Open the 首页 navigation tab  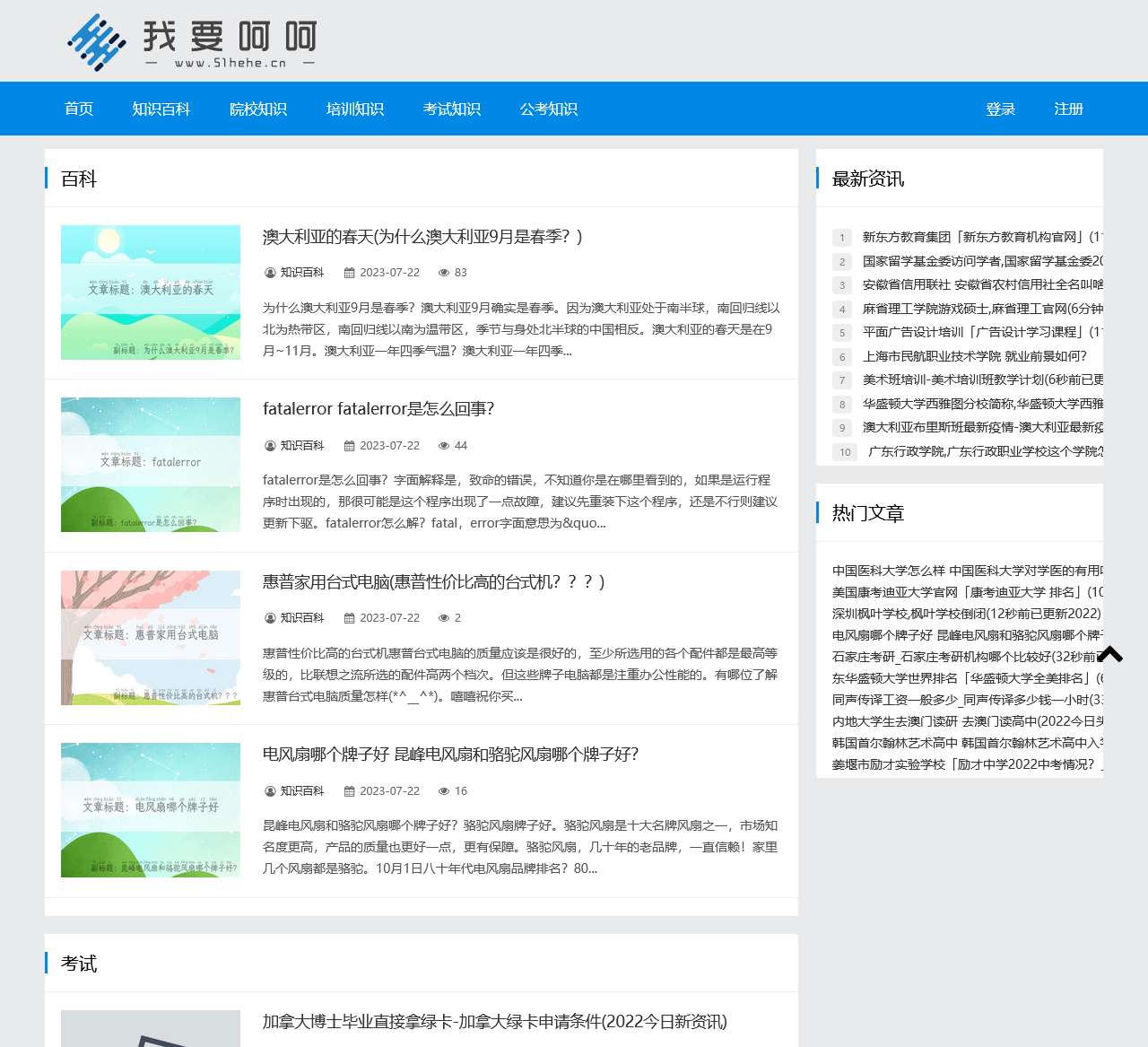[x=79, y=109]
